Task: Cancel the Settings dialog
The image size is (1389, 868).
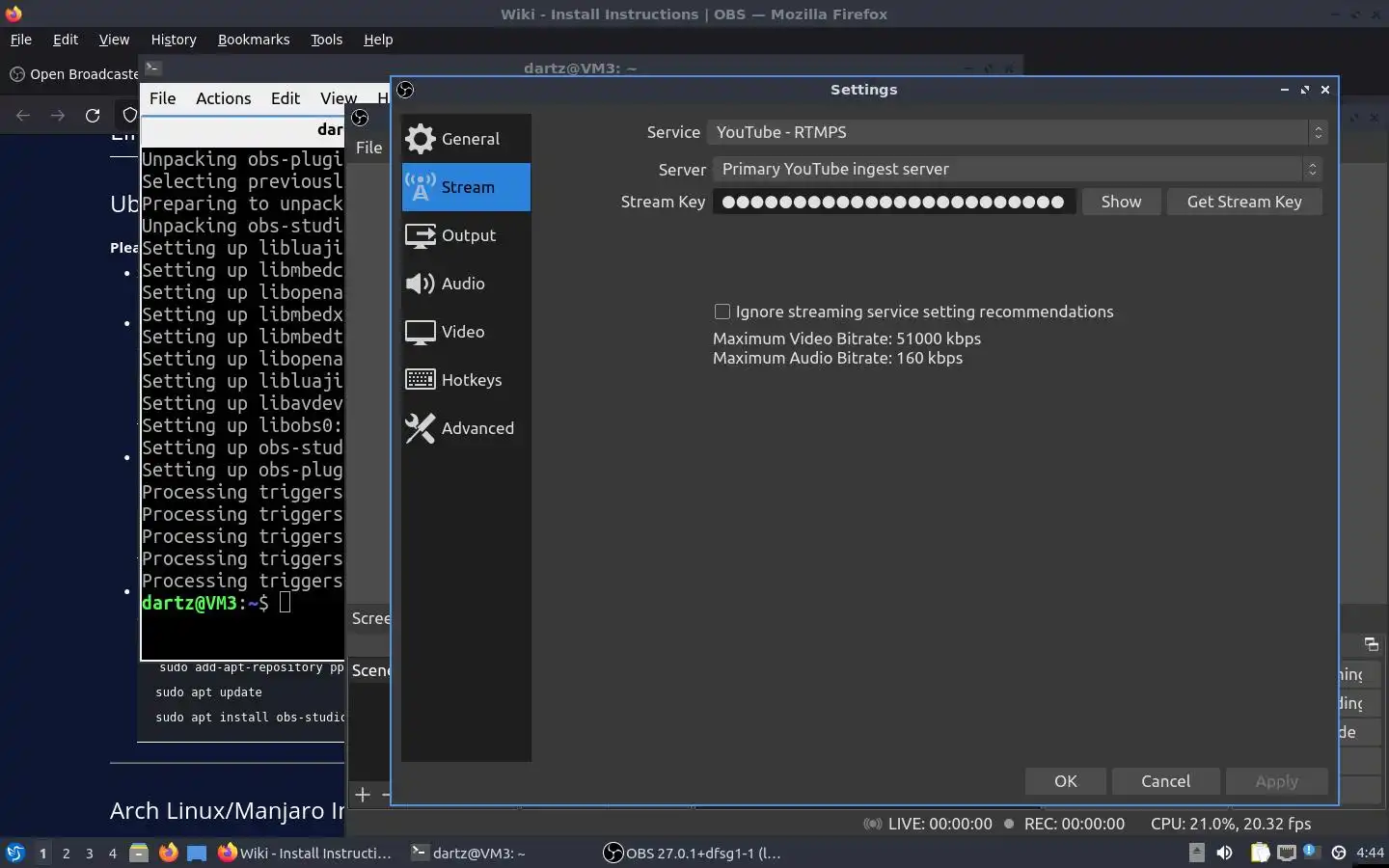Action: [x=1165, y=781]
